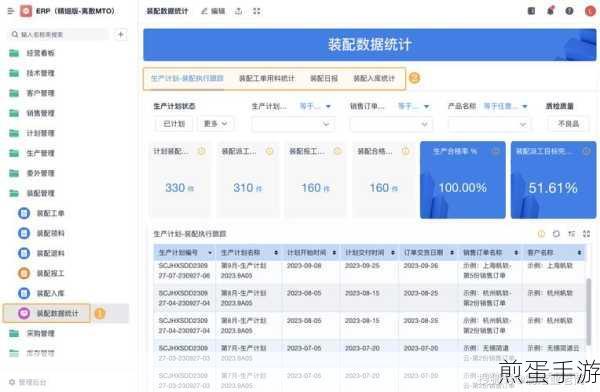Image resolution: width=600 pixels, height=392 pixels.
Task: Click info icon on 160 件 装配报工 card
Action: (x=338, y=151)
